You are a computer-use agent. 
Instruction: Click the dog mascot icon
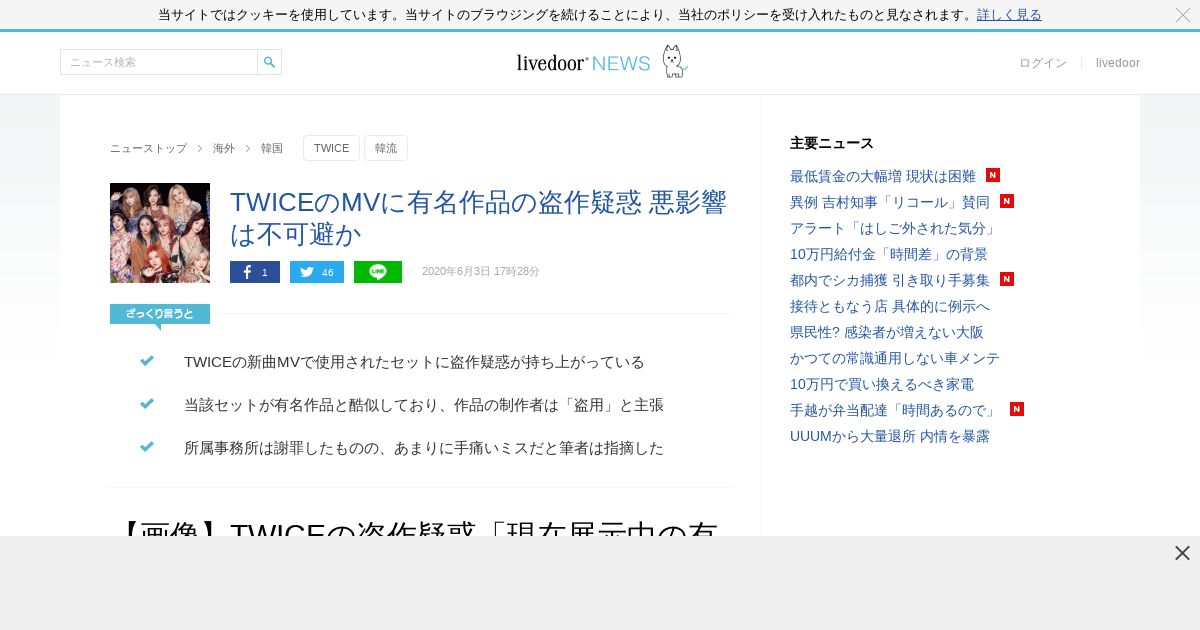pos(675,62)
